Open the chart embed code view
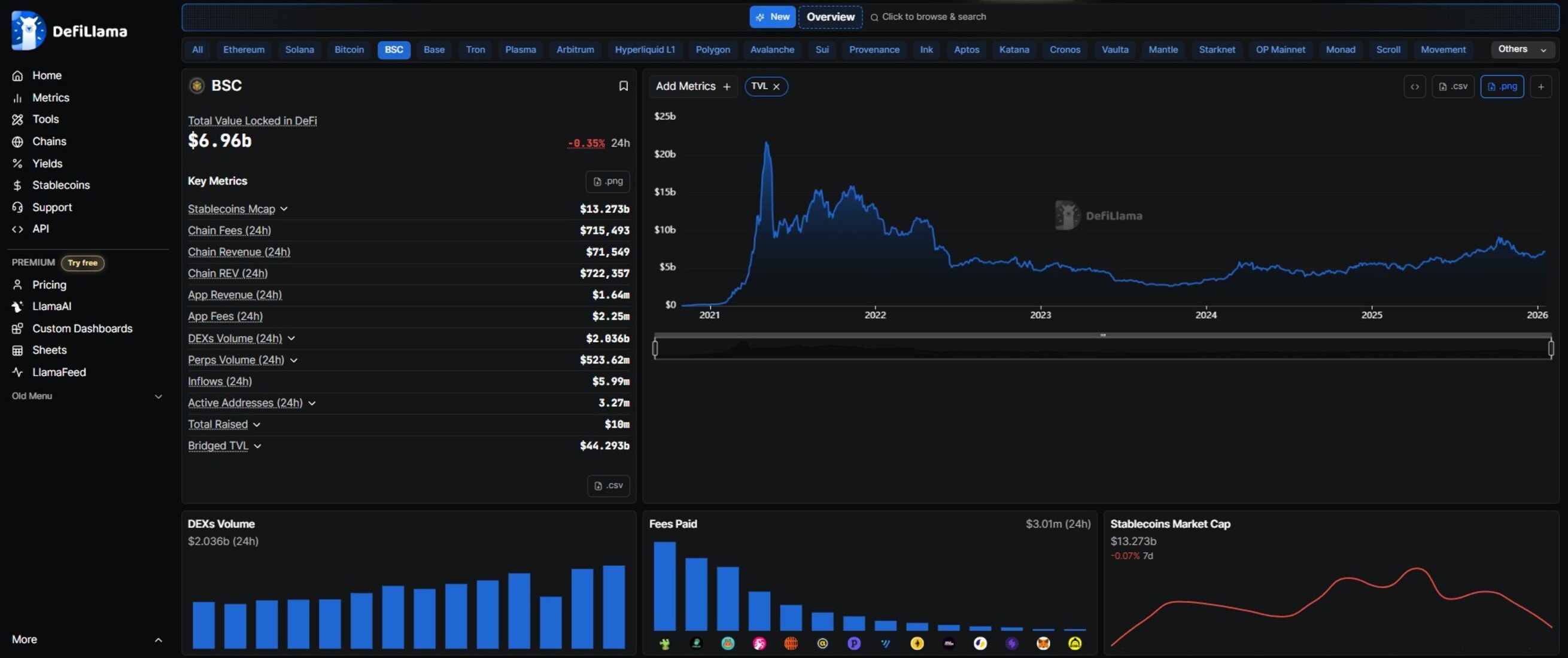The image size is (1568, 658). (x=1415, y=86)
